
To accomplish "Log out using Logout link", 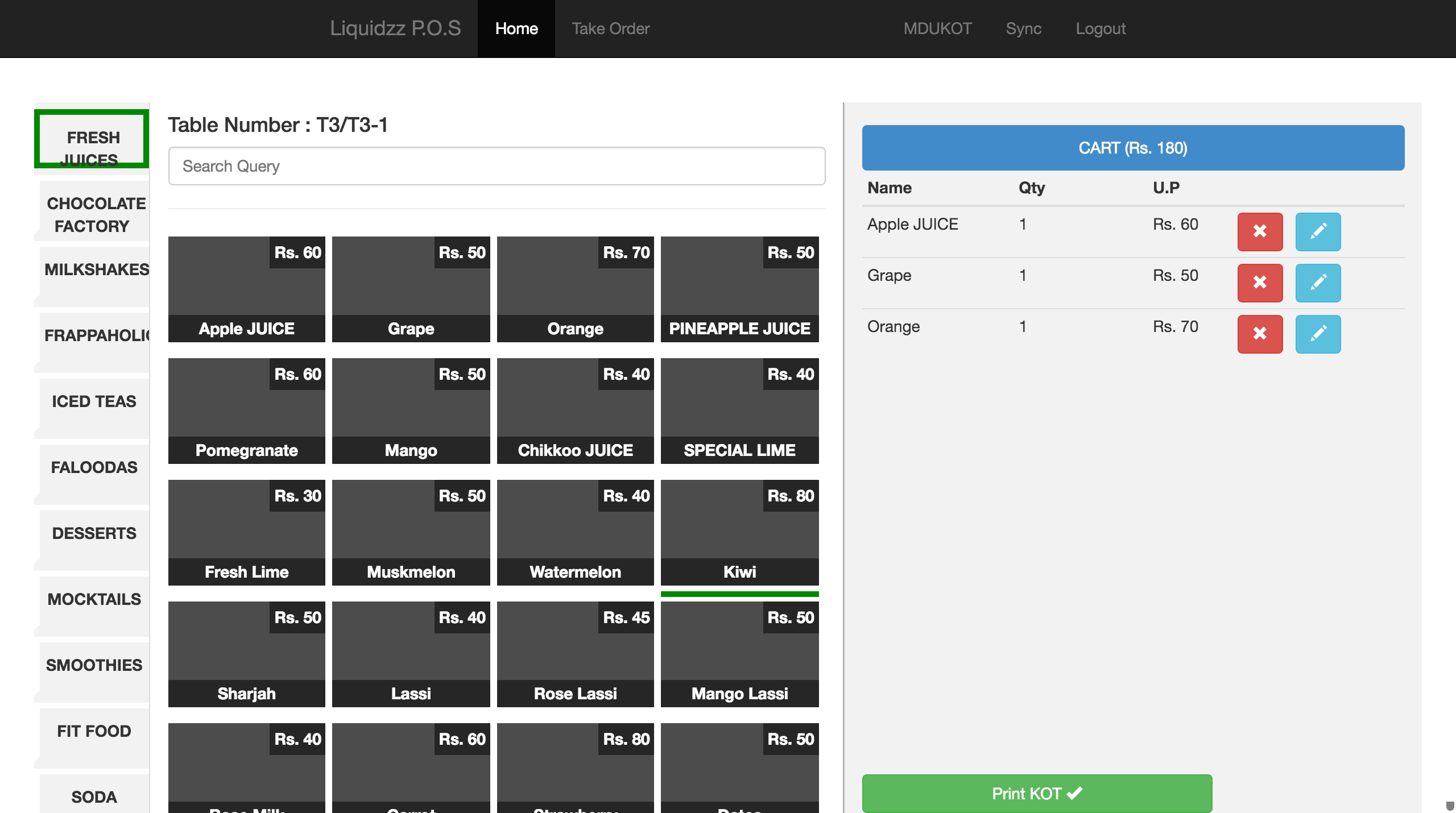I will coord(1100,28).
